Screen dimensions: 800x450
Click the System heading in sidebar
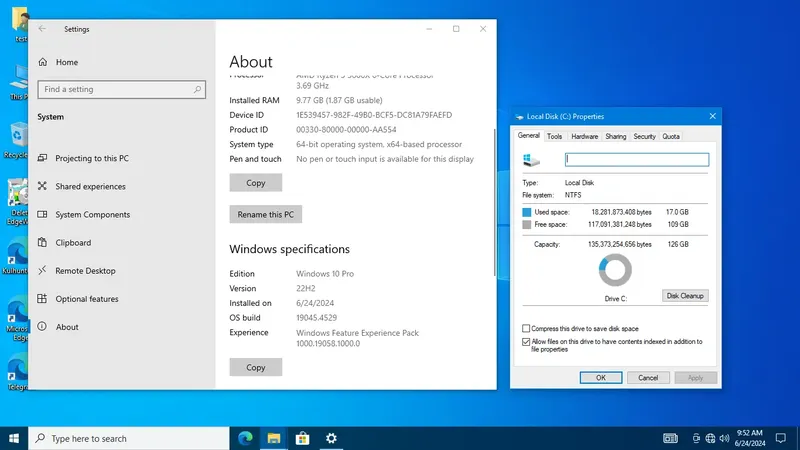[x=51, y=117]
